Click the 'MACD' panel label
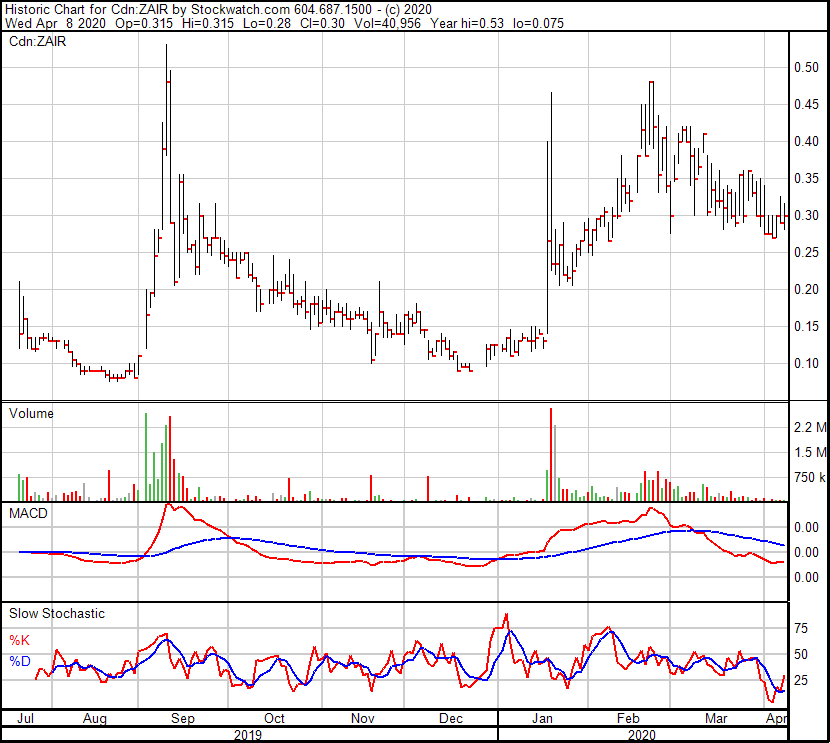Screen dimensions: 830x743 [28, 513]
